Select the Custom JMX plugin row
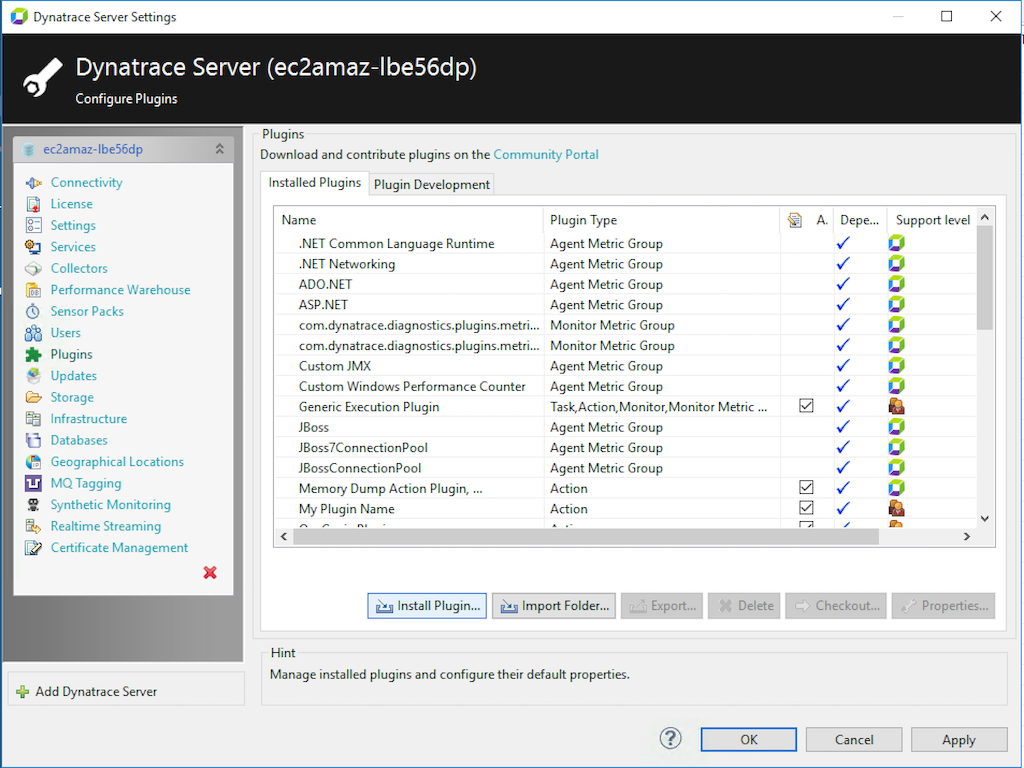This screenshot has width=1024, height=768. pos(625,366)
